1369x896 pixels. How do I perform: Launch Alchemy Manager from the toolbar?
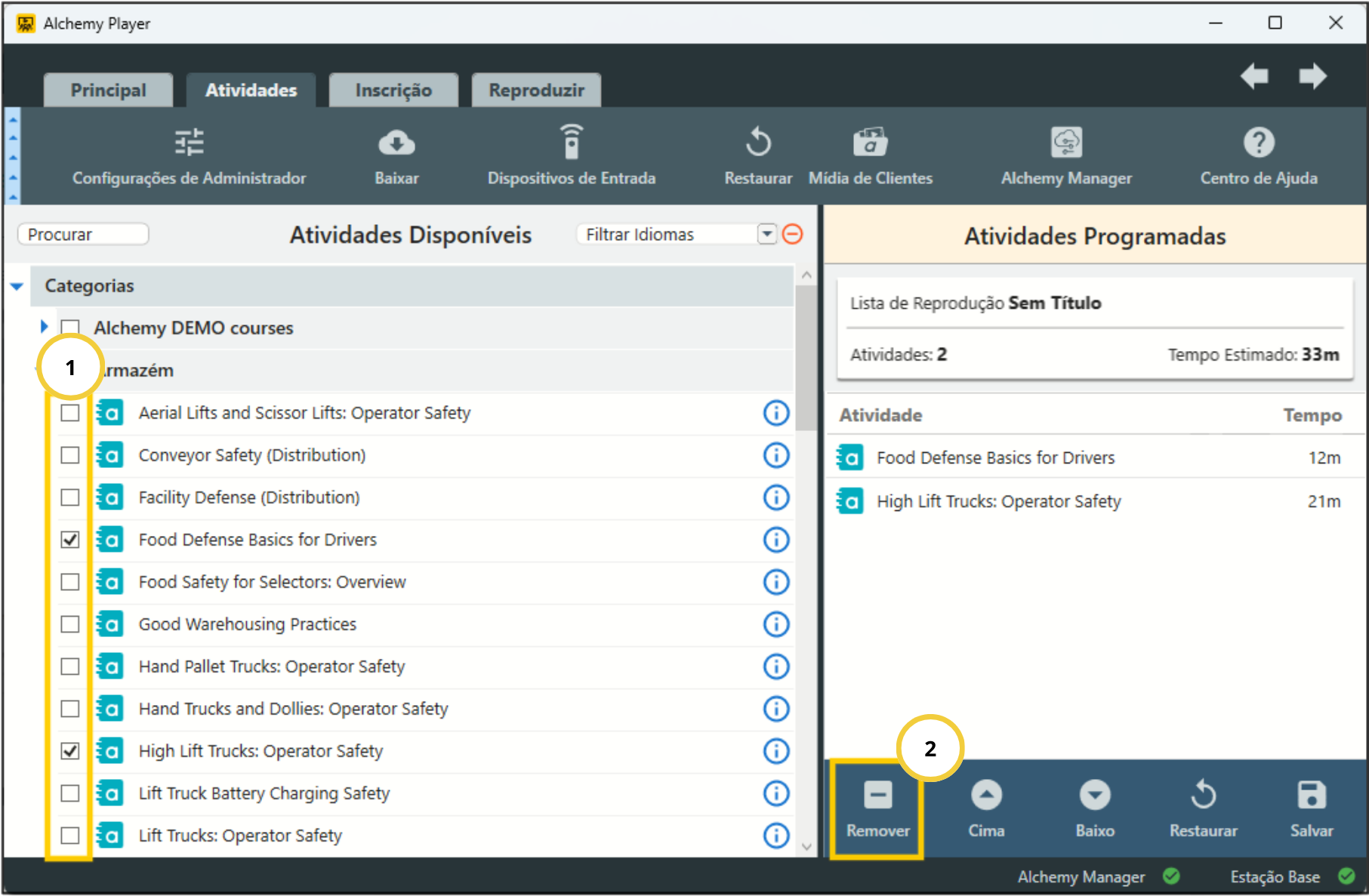point(1066,143)
